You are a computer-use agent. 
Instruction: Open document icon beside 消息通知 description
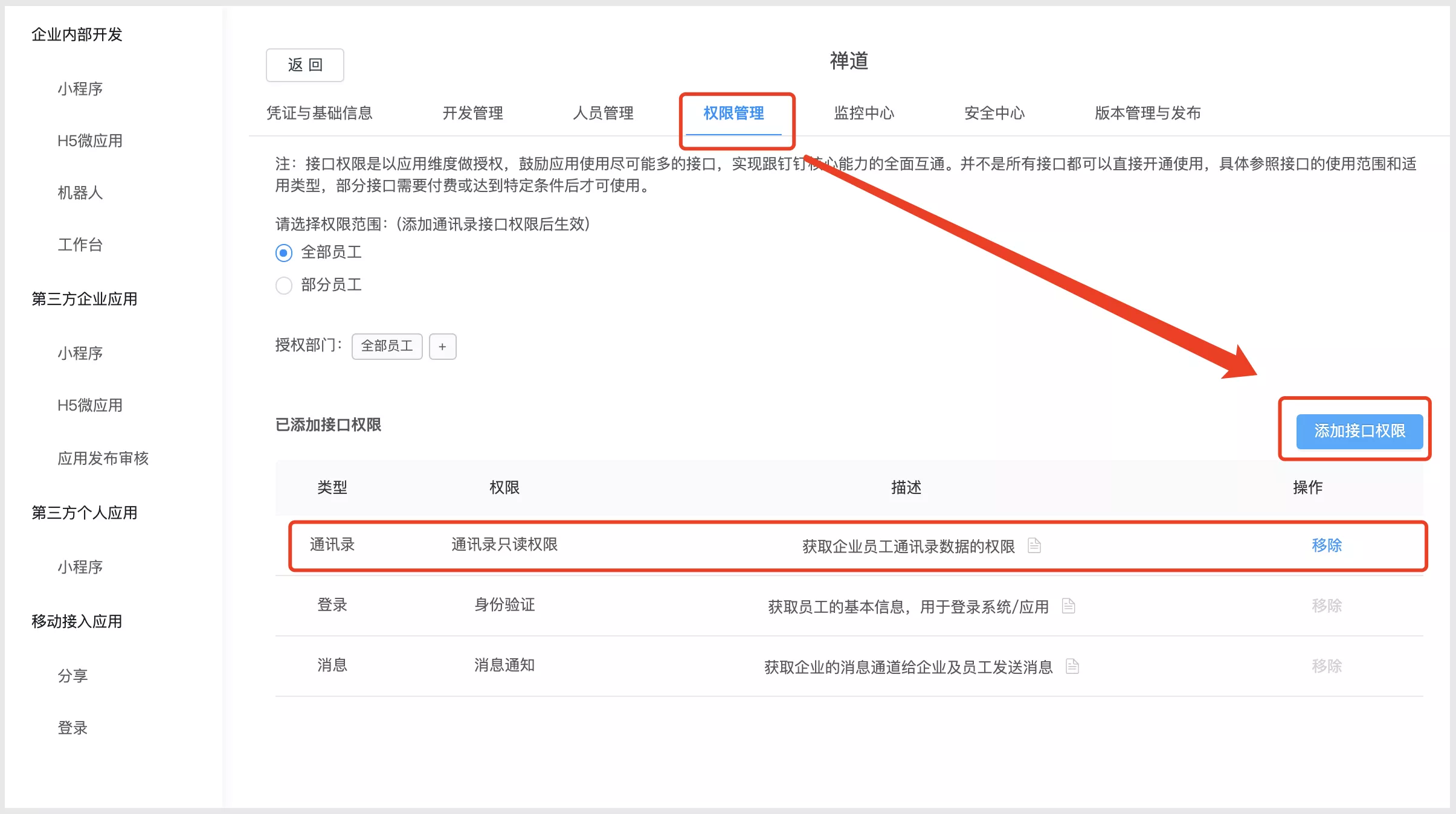tap(1072, 666)
